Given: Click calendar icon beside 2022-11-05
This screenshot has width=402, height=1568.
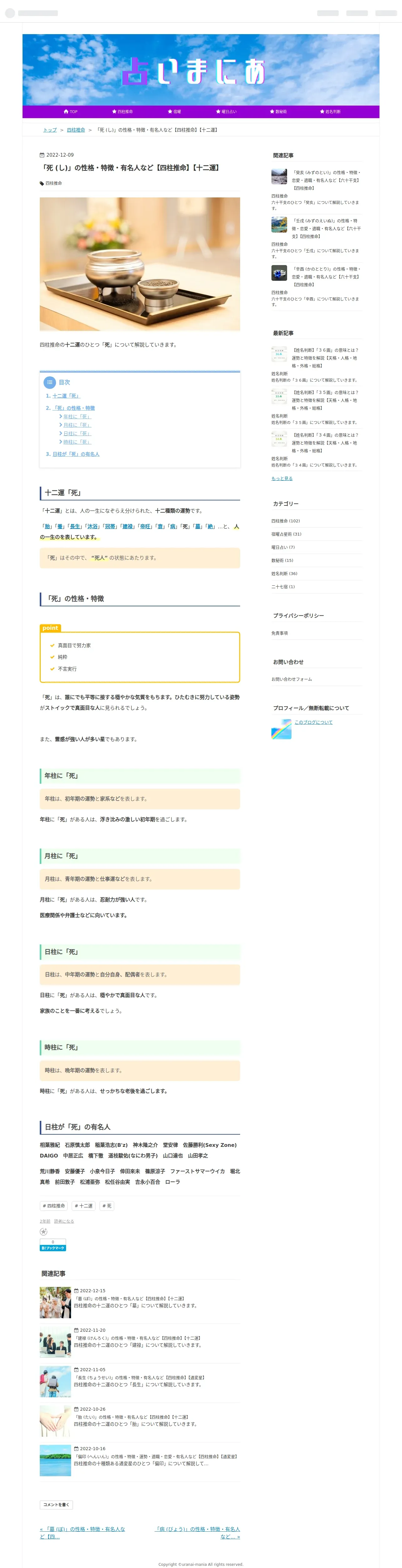Looking at the screenshot, I should pyautogui.click(x=76, y=1370).
